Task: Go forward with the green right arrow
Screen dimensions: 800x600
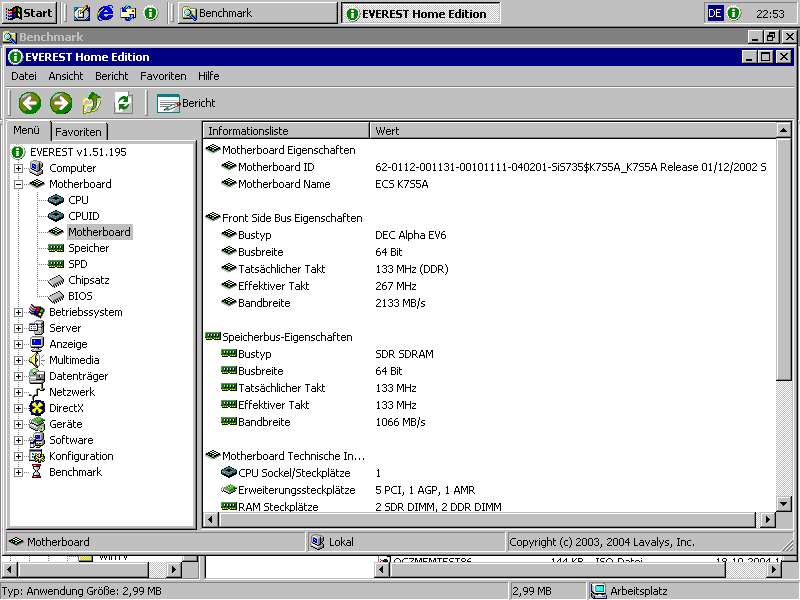Action: click(61, 103)
